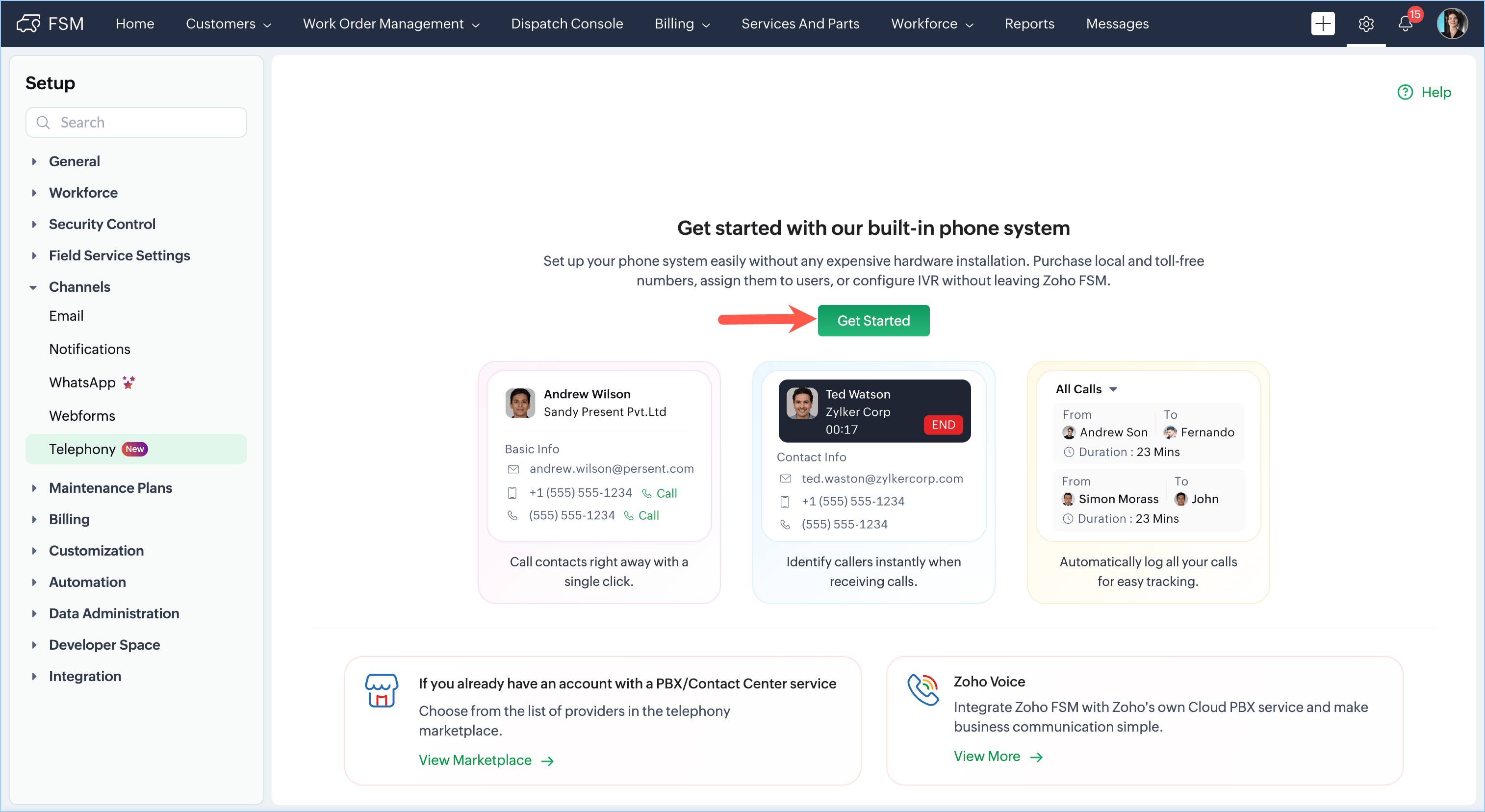Screen dimensions: 1485x812
Task: Click the green Call icon beside +1 (555) 555-1234
Action: pos(647,493)
